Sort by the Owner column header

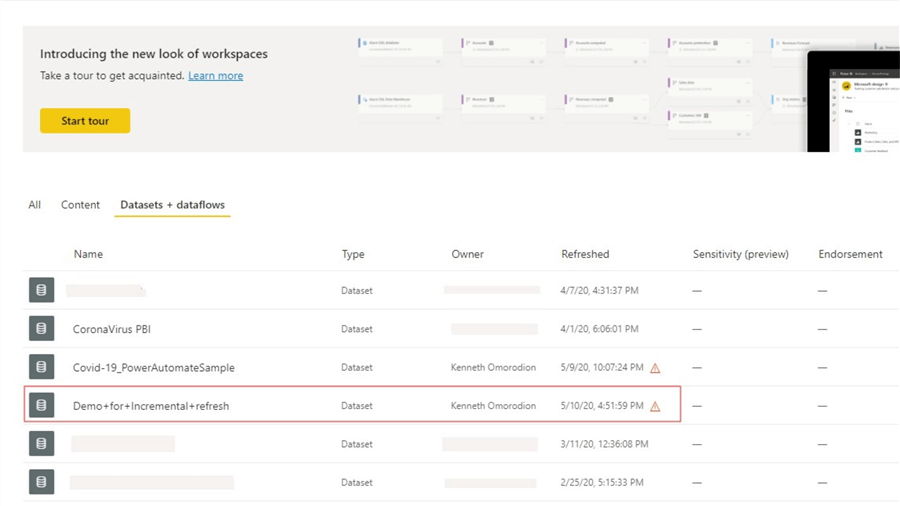tap(467, 254)
